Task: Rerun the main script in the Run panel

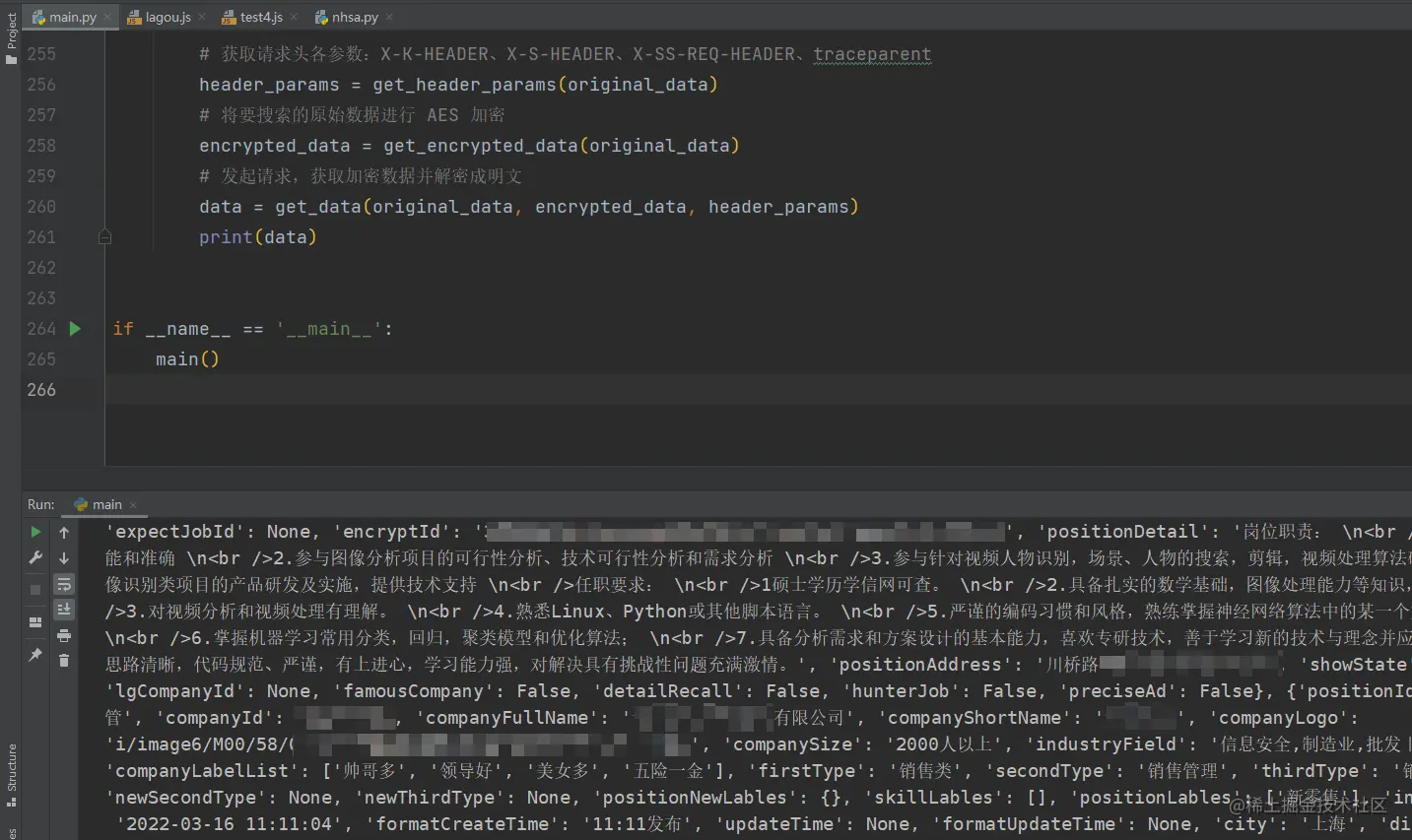Action: (x=35, y=532)
